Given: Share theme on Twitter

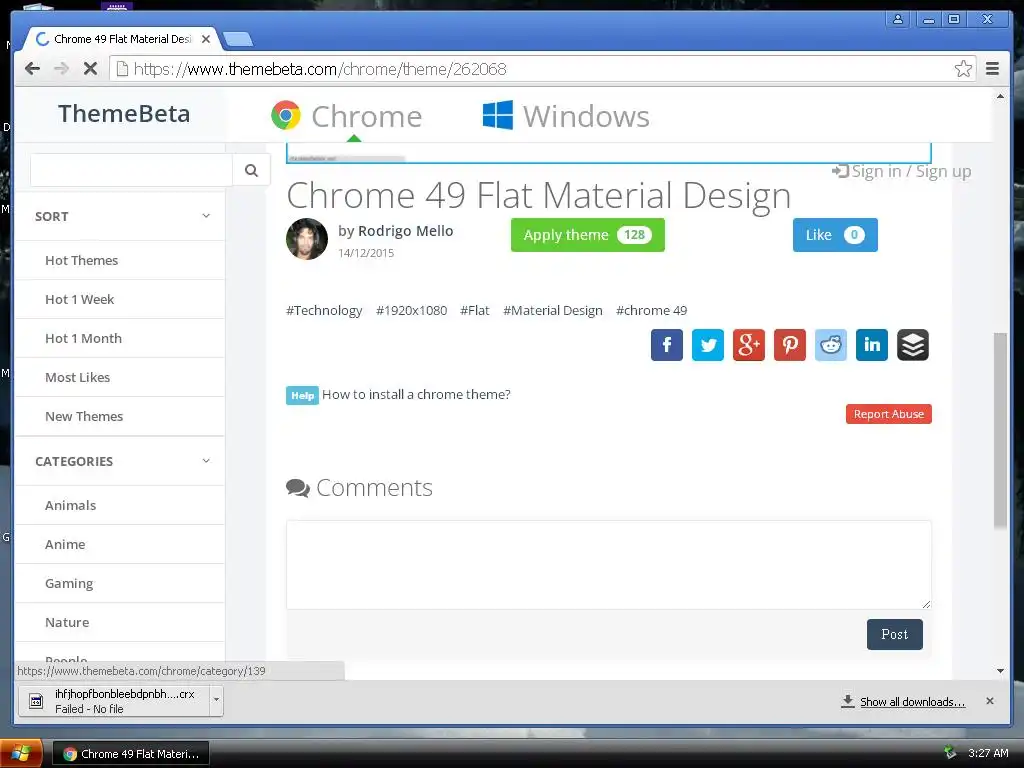Looking at the screenshot, I should click(708, 345).
